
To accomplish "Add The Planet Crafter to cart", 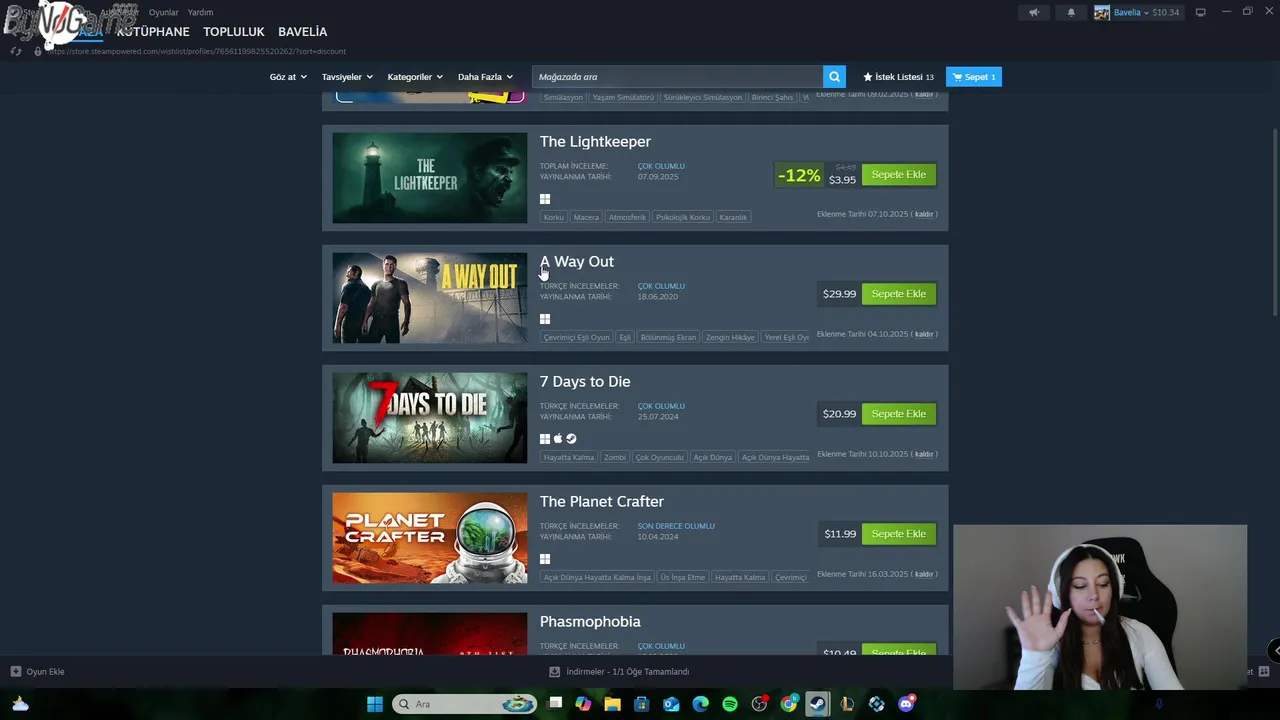I will tap(899, 534).
